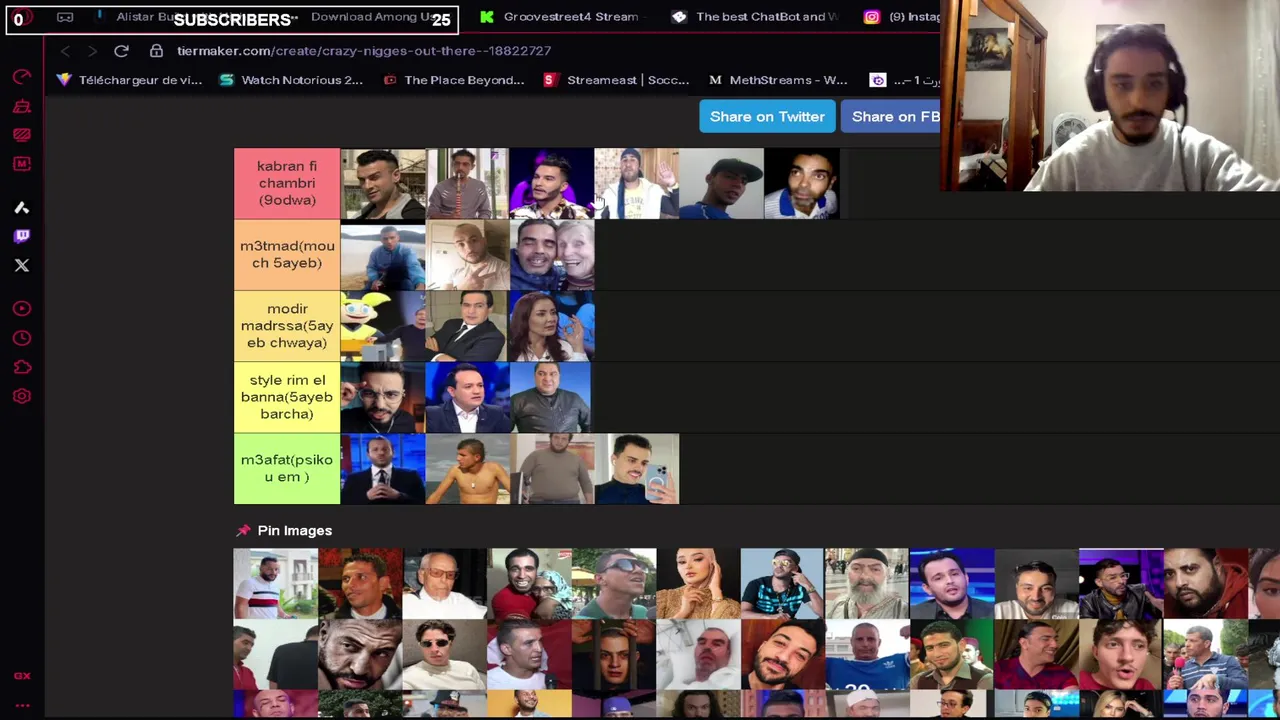Click the gamepad GX Corner icon
This screenshot has height=720, width=1280.
pyautogui.click(x=65, y=17)
